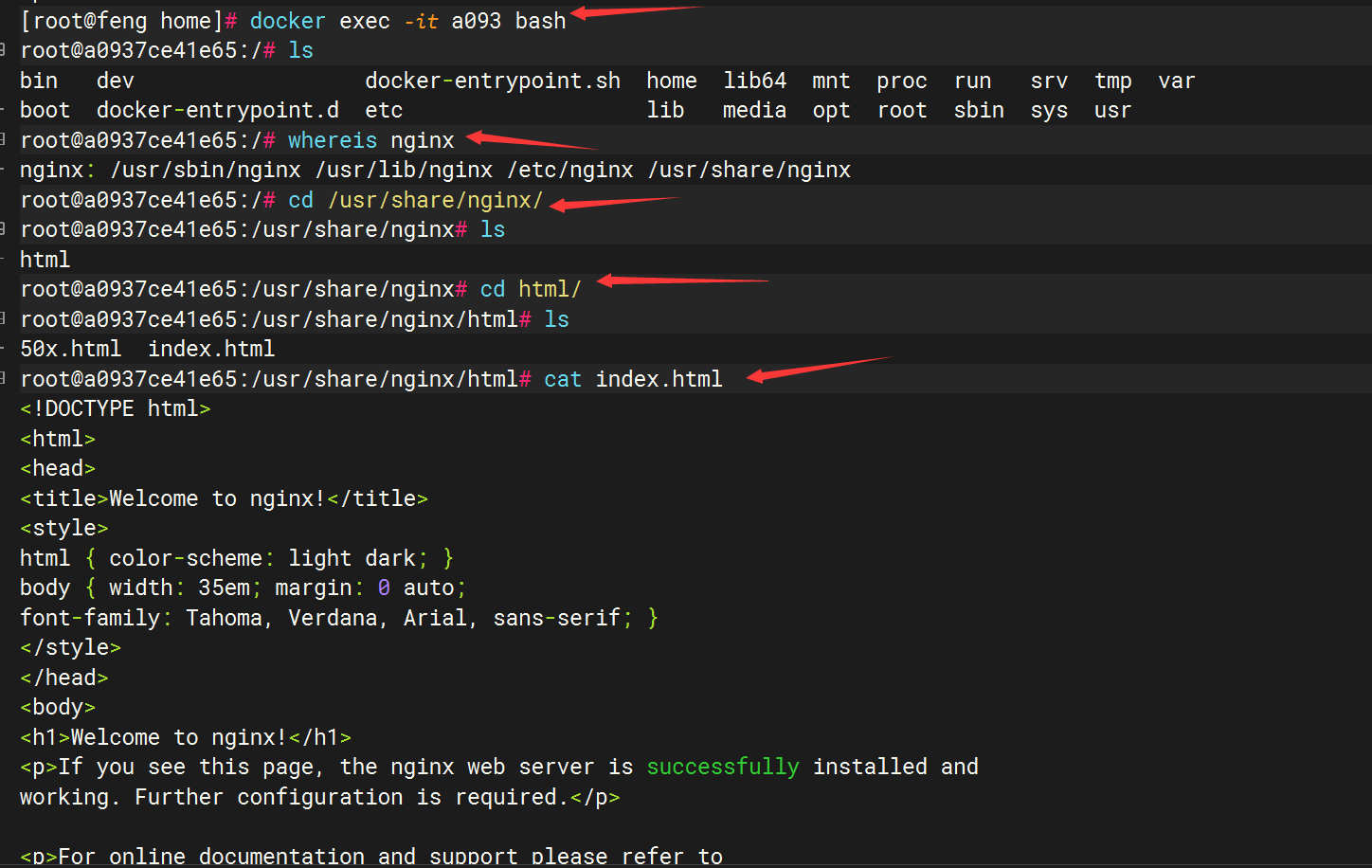Click the 'color-scheme: light dark' CSS line

(237, 558)
